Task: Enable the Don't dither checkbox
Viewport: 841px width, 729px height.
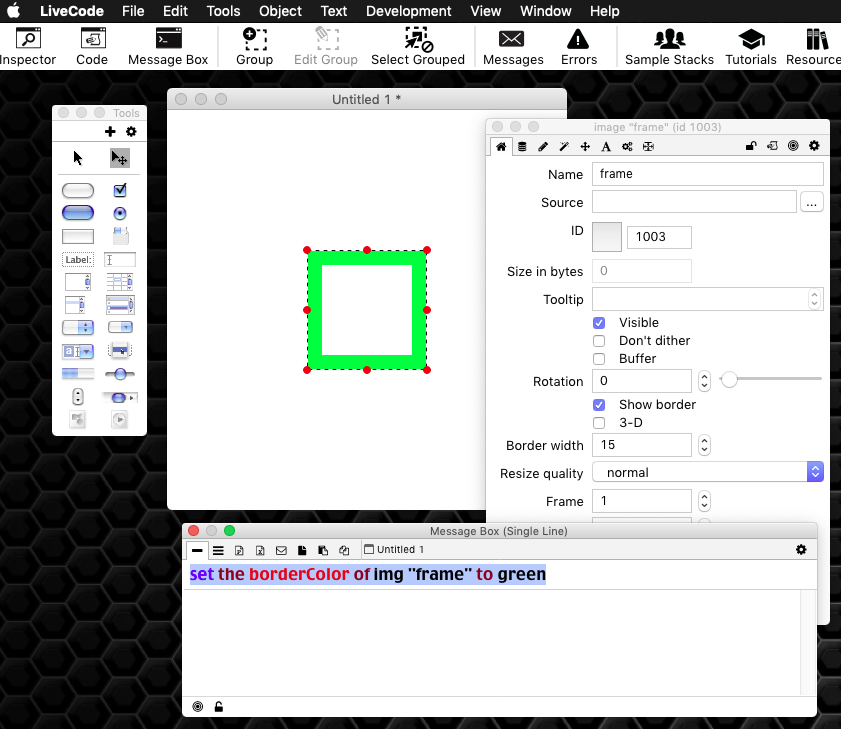Action: (599, 341)
